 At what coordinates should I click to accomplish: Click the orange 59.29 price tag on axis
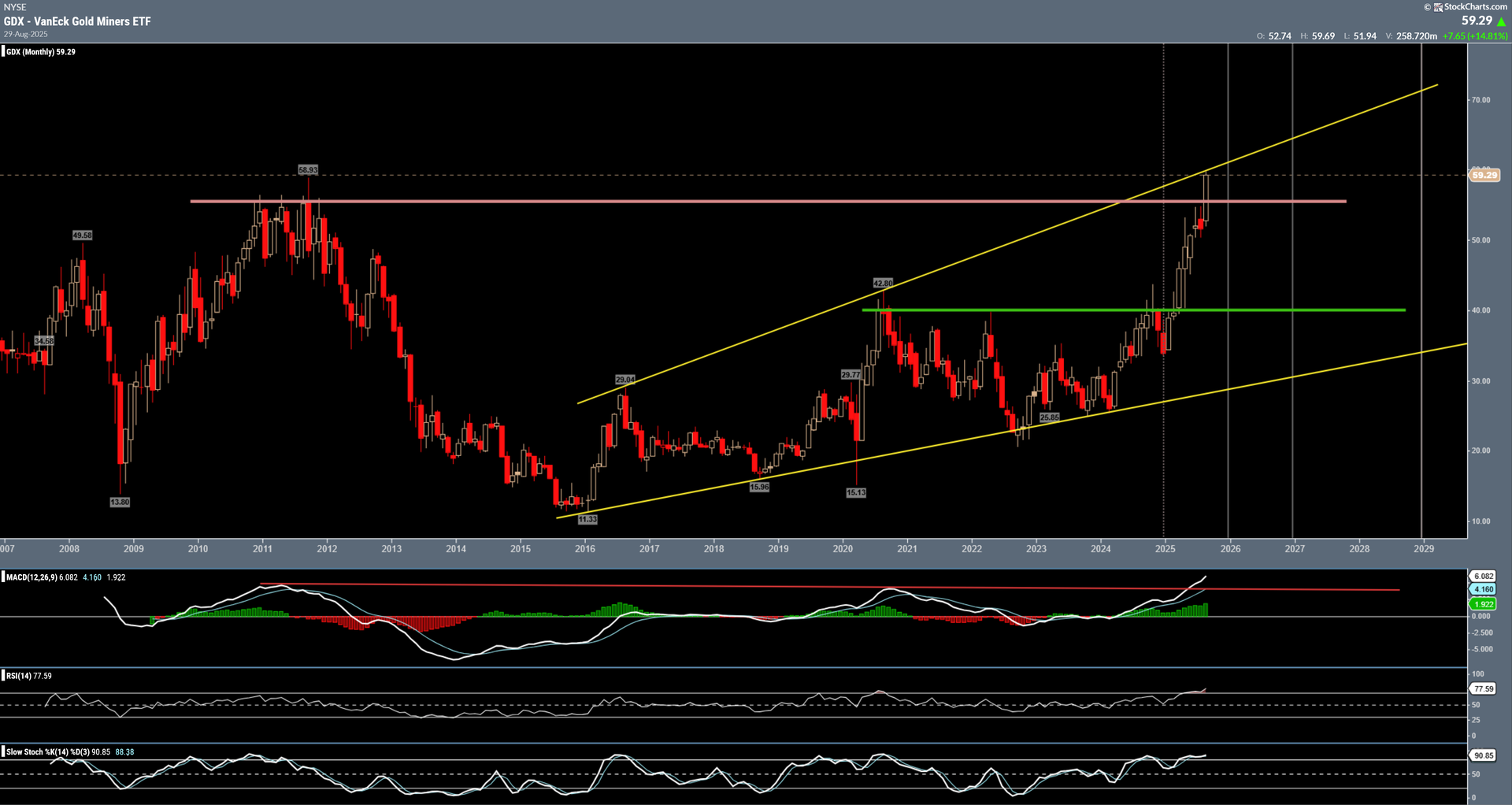(x=1484, y=176)
